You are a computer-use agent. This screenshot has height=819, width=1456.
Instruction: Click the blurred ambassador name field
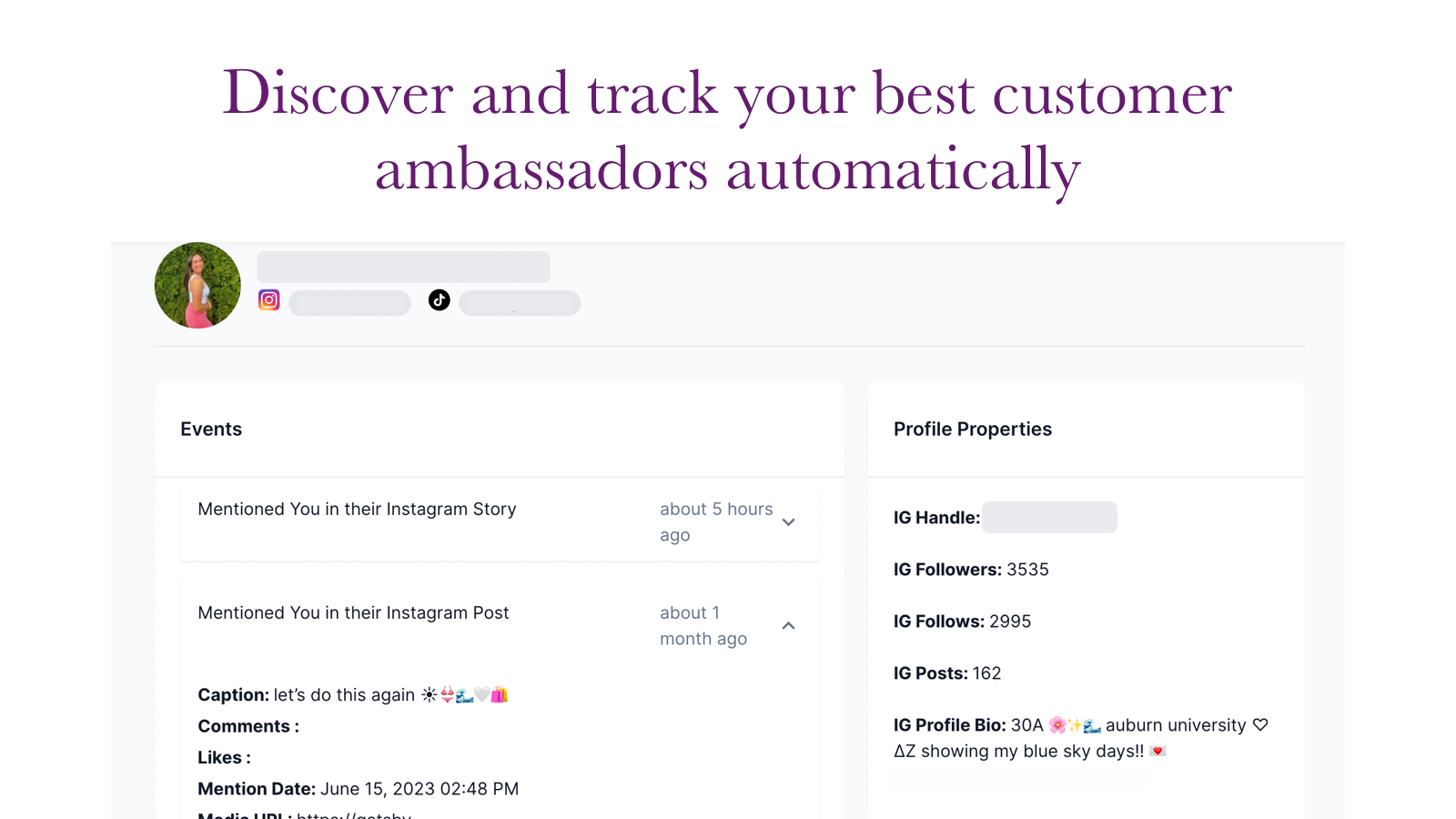pyautogui.click(x=403, y=267)
